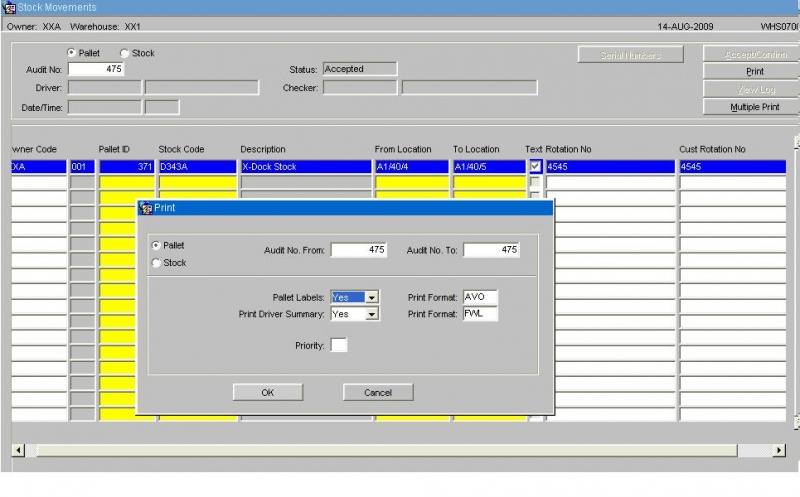Click the horizontal scrollbar track
This screenshot has width=800, height=497.
(x=387, y=450)
